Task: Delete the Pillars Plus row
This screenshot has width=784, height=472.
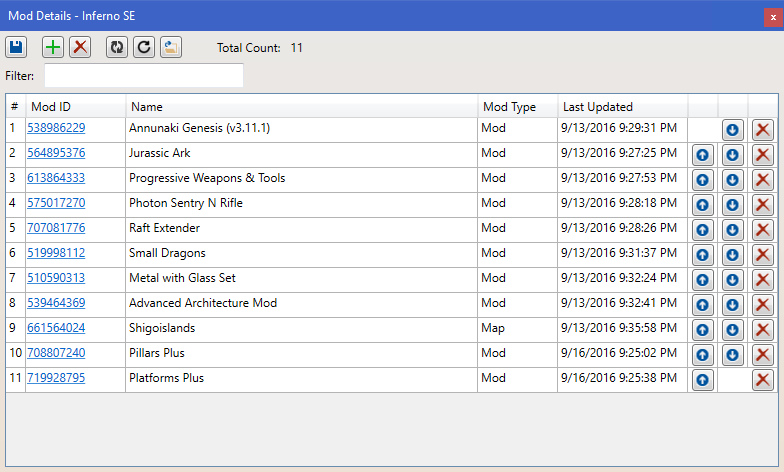Action: pos(762,355)
